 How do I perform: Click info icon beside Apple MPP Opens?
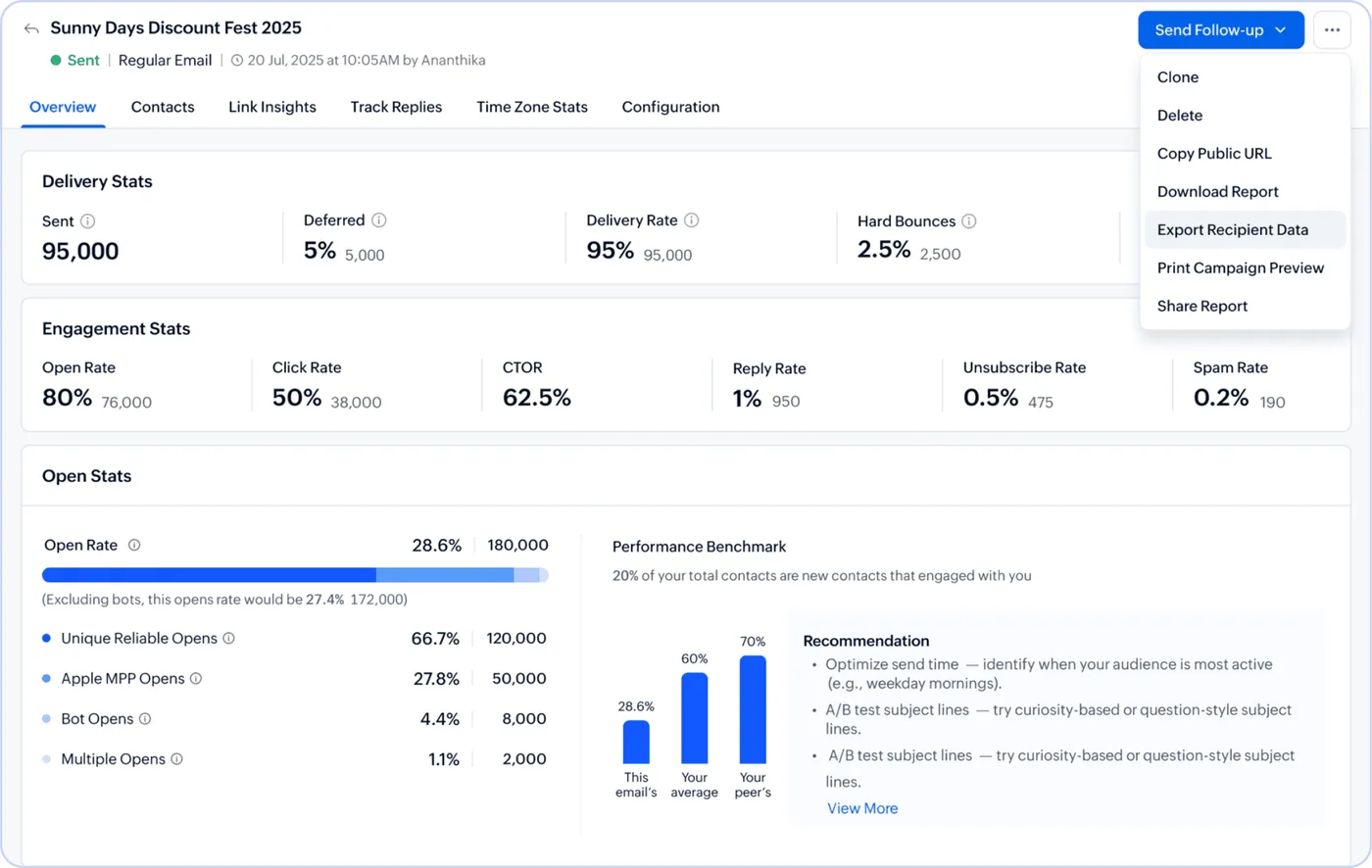click(x=196, y=678)
